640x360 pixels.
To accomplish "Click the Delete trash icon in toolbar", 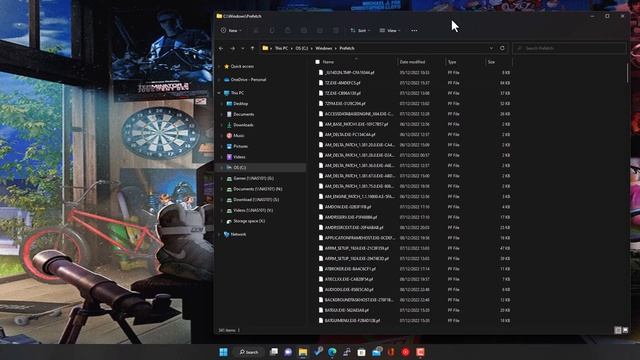I will [336, 31].
